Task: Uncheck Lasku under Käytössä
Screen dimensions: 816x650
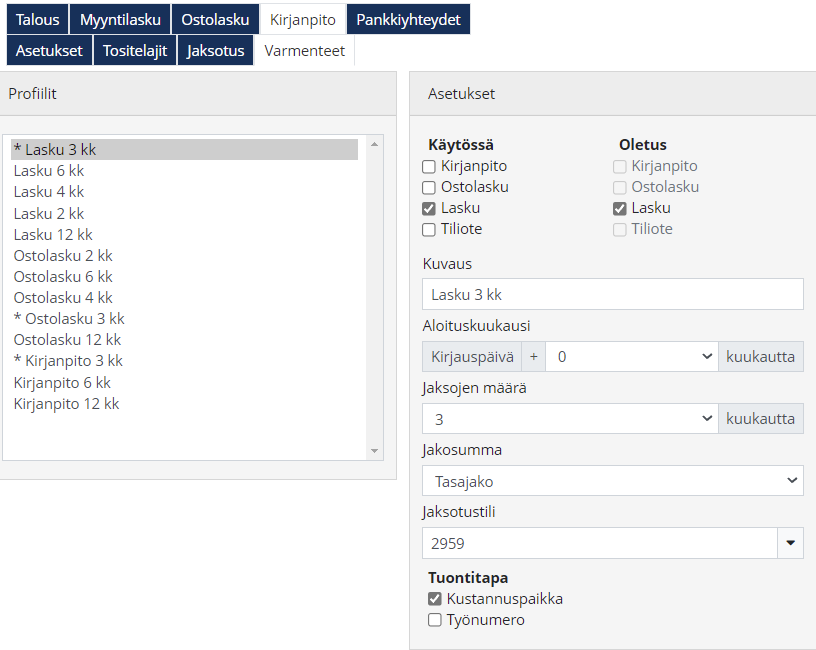Action: click(429, 209)
